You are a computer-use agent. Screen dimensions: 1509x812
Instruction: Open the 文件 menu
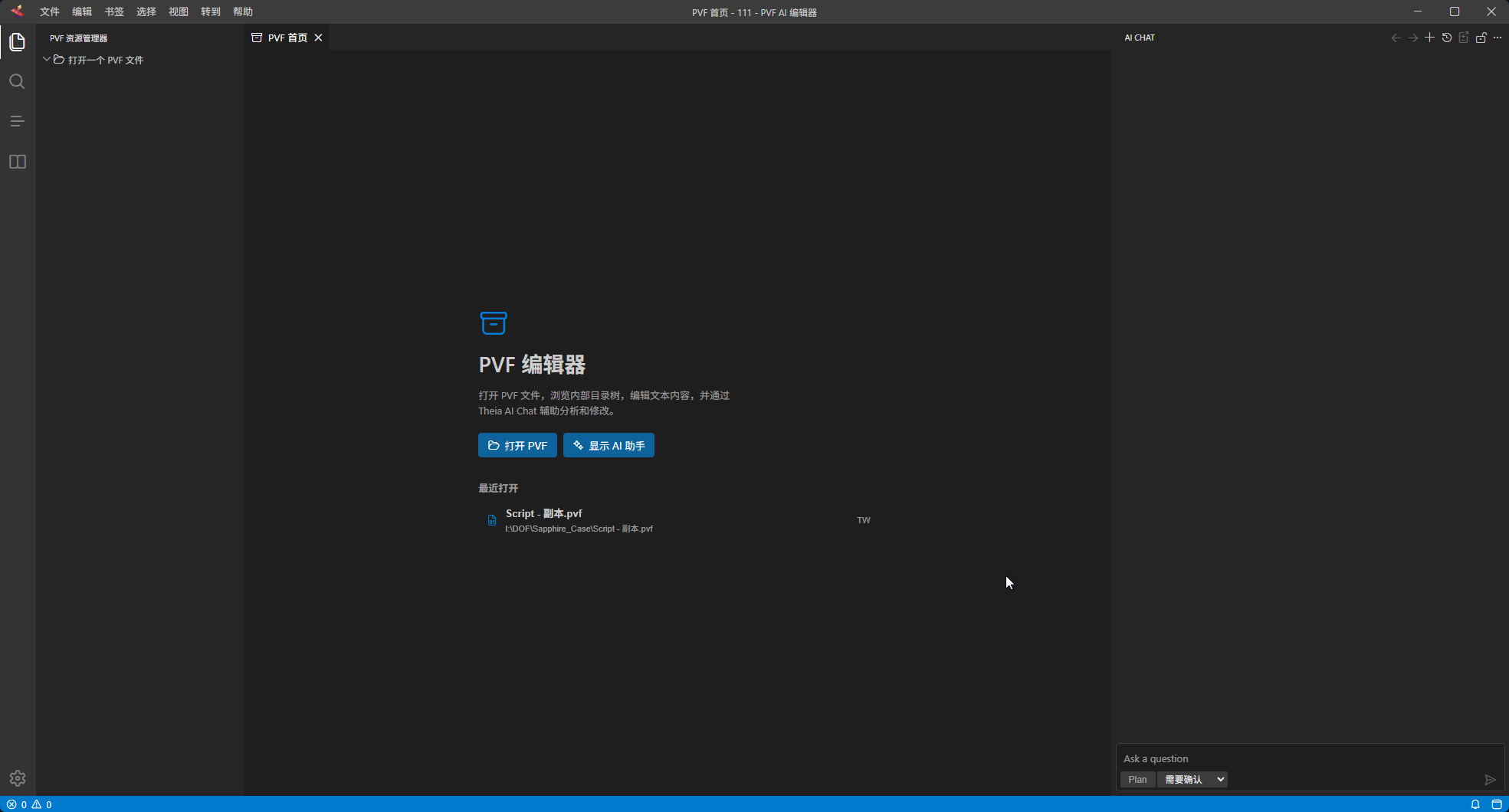[50, 11]
